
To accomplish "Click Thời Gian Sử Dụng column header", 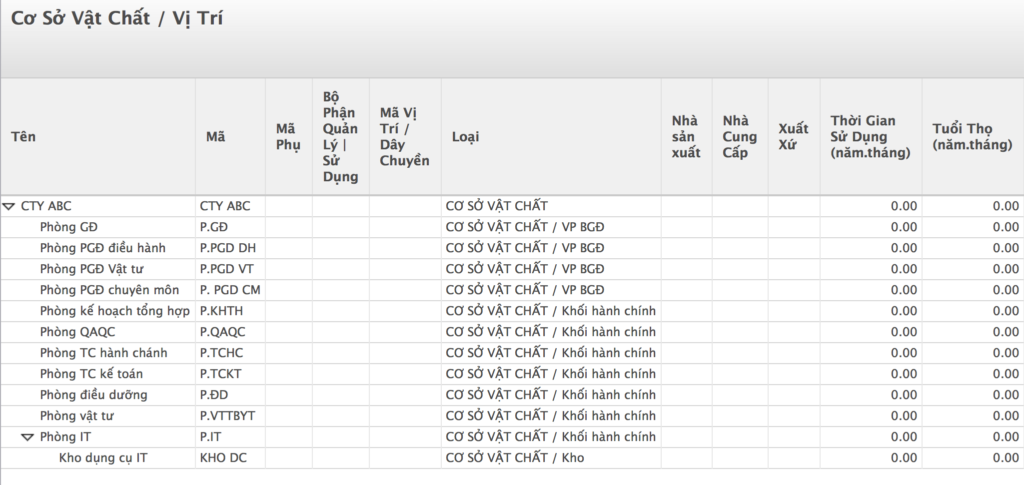I will tap(871, 136).
